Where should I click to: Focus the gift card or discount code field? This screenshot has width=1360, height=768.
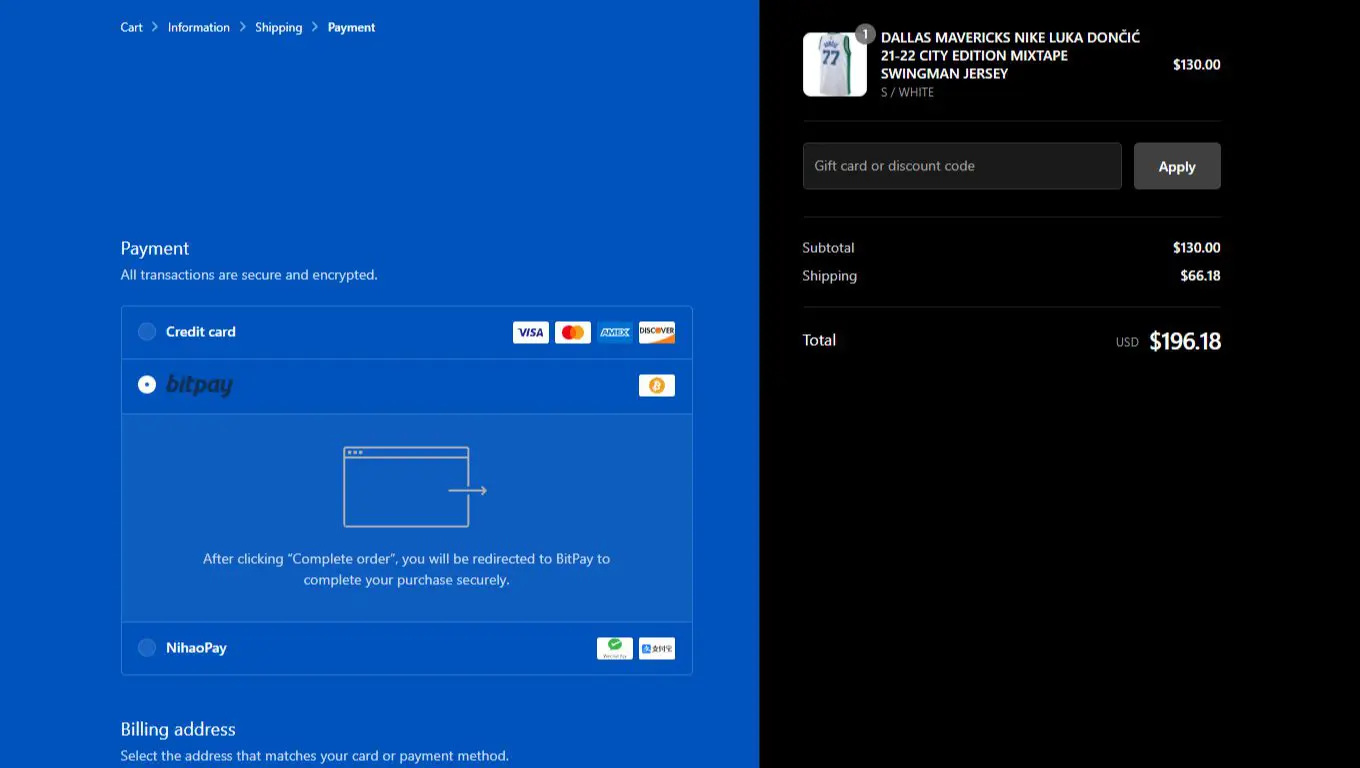(x=962, y=166)
